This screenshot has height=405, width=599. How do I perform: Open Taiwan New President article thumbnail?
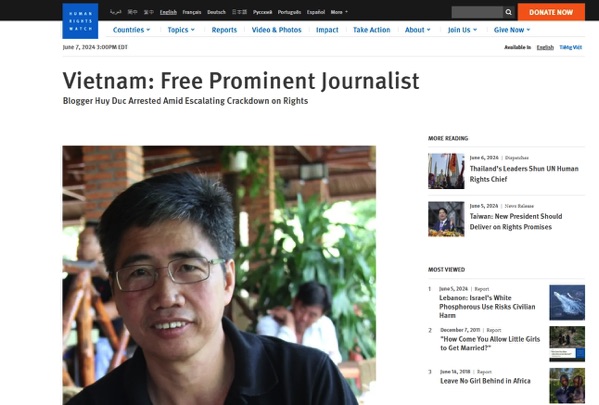(446, 219)
